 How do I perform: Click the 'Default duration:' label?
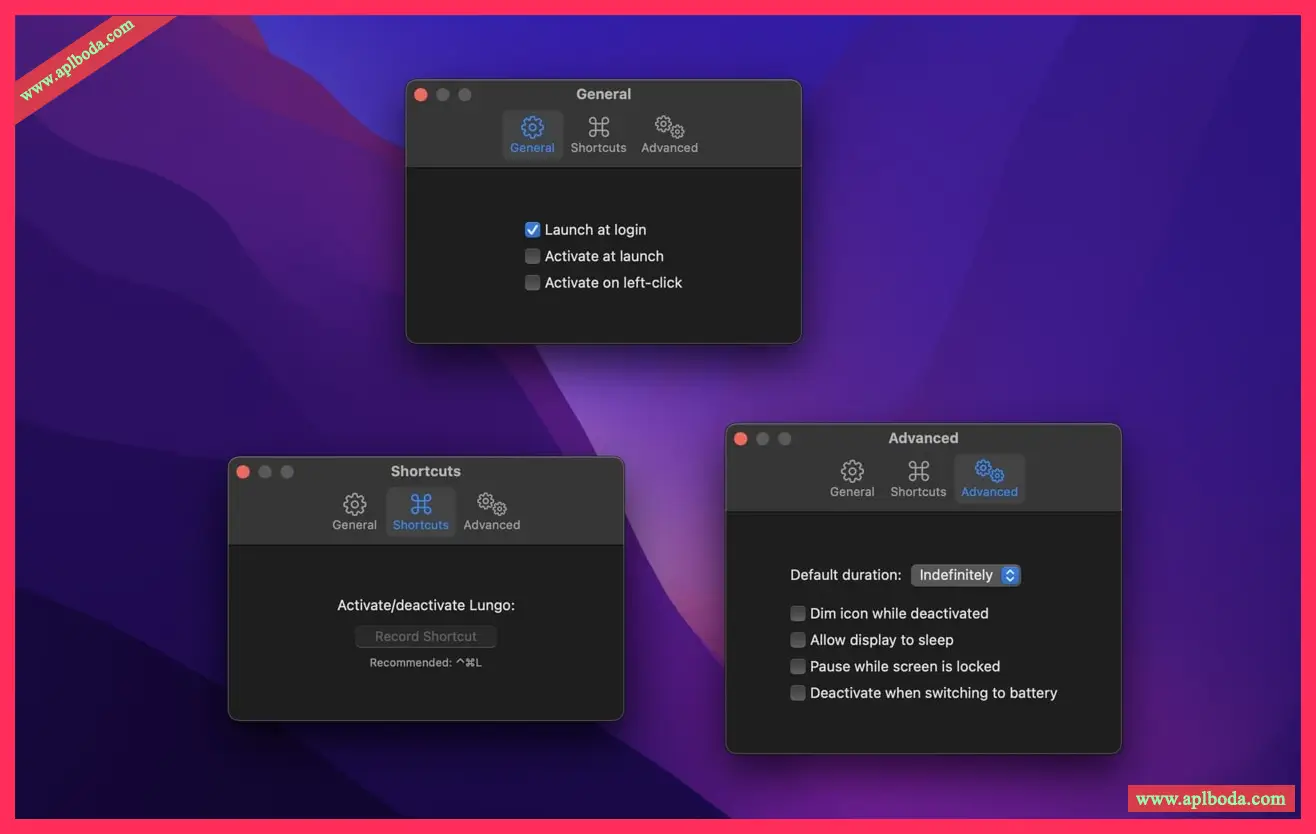tap(846, 575)
